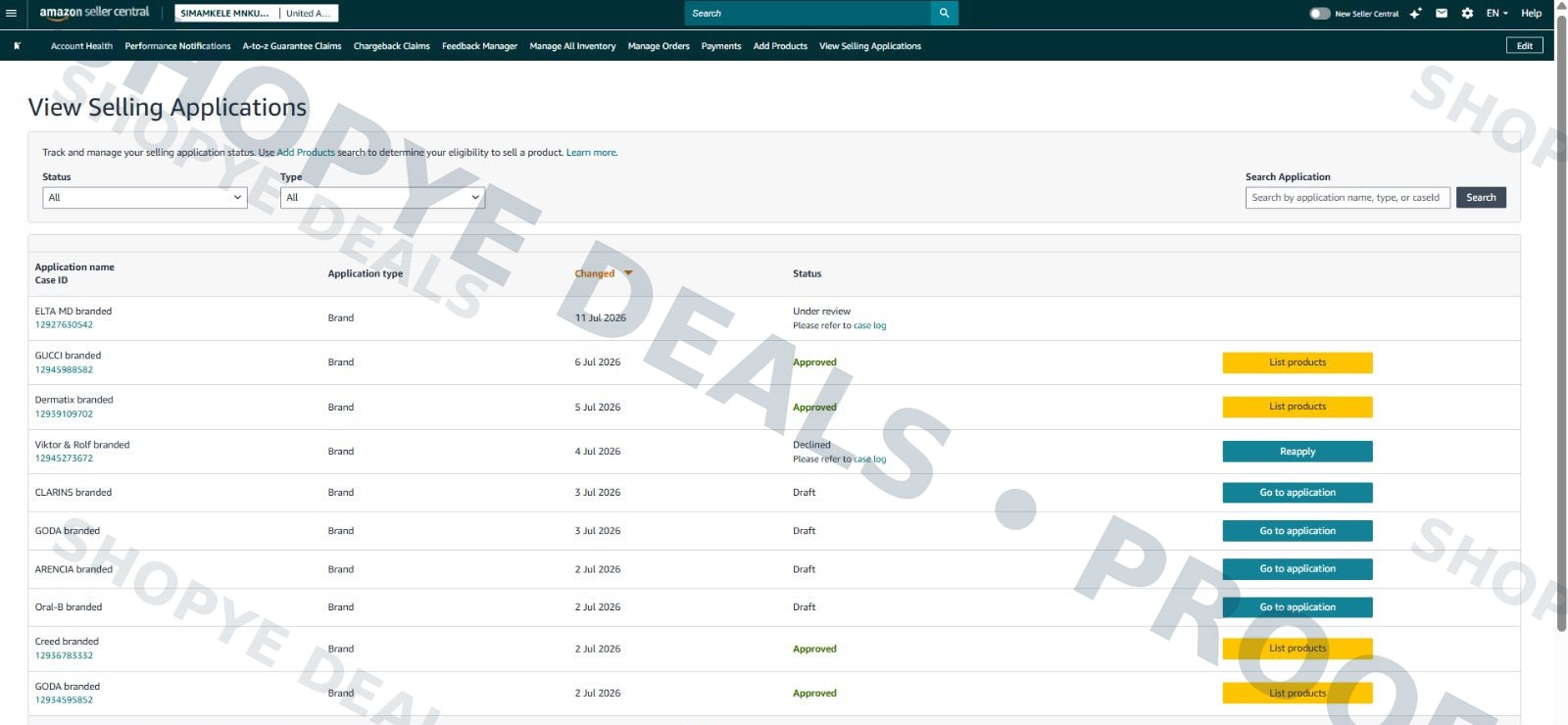Click the bookmark pin icon
The image size is (1568, 725).
coord(17,46)
